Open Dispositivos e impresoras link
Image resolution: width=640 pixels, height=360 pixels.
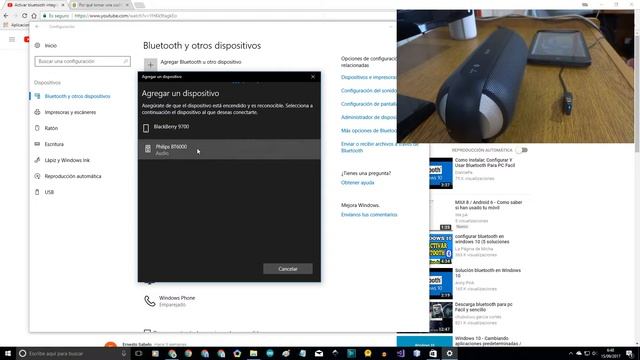coord(369,77)
